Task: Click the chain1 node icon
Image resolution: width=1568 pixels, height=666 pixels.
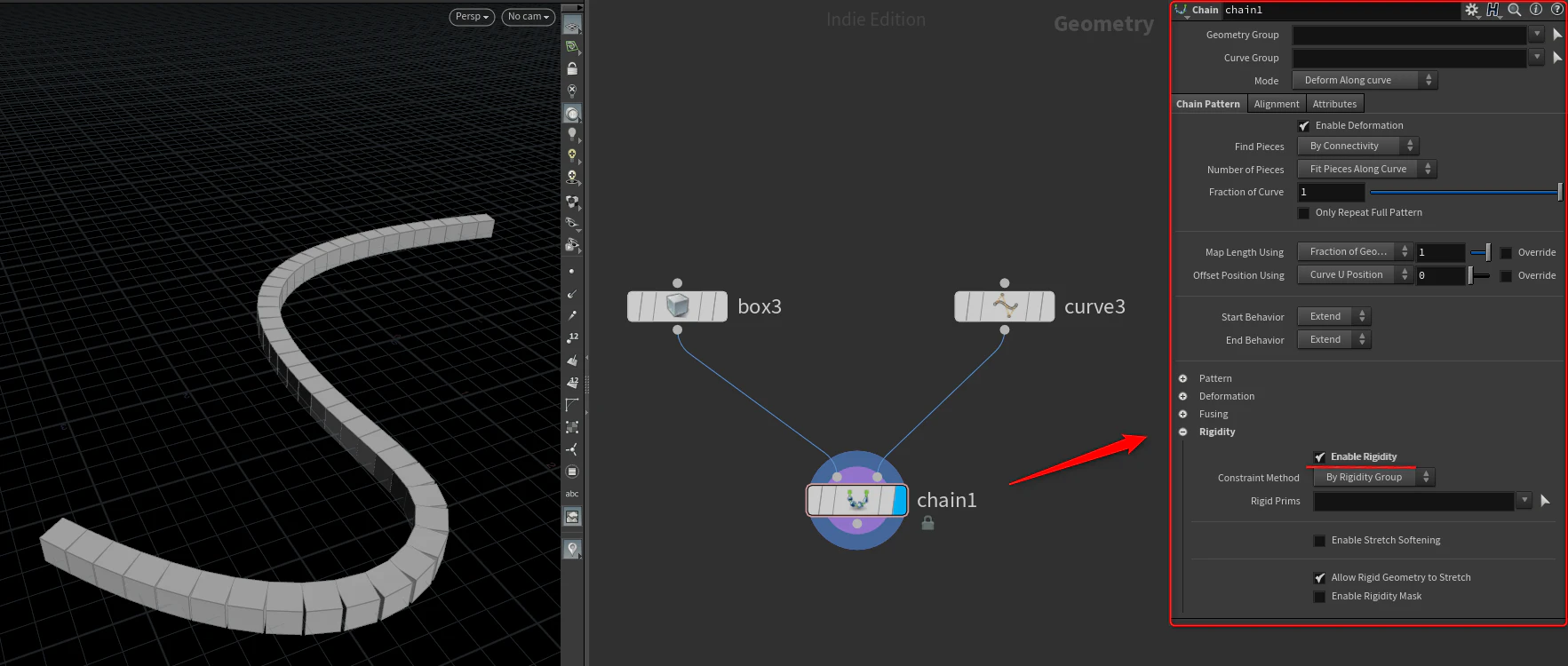Action: (857, 500)
